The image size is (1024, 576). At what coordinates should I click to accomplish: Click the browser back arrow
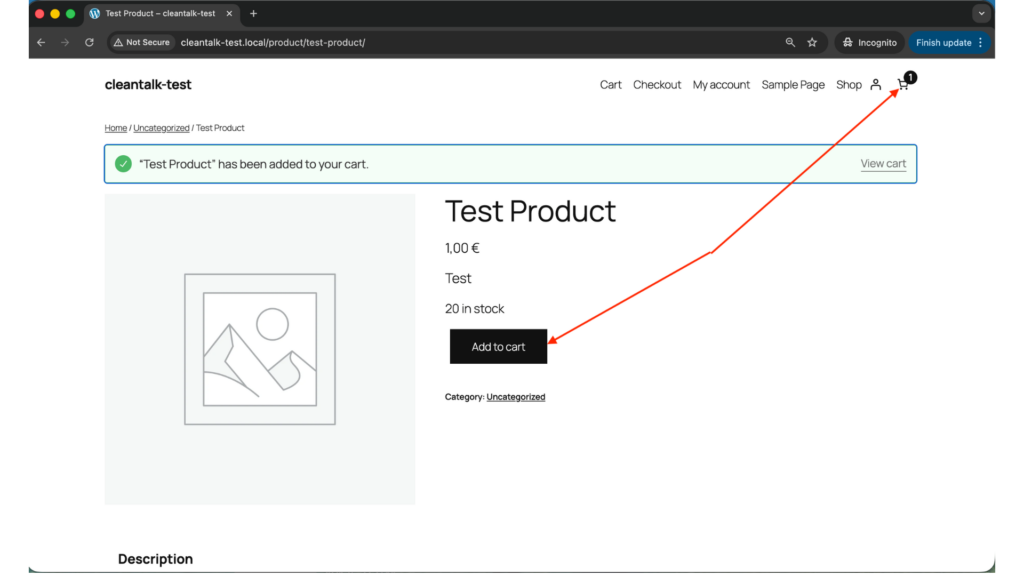tap(40, 42)
